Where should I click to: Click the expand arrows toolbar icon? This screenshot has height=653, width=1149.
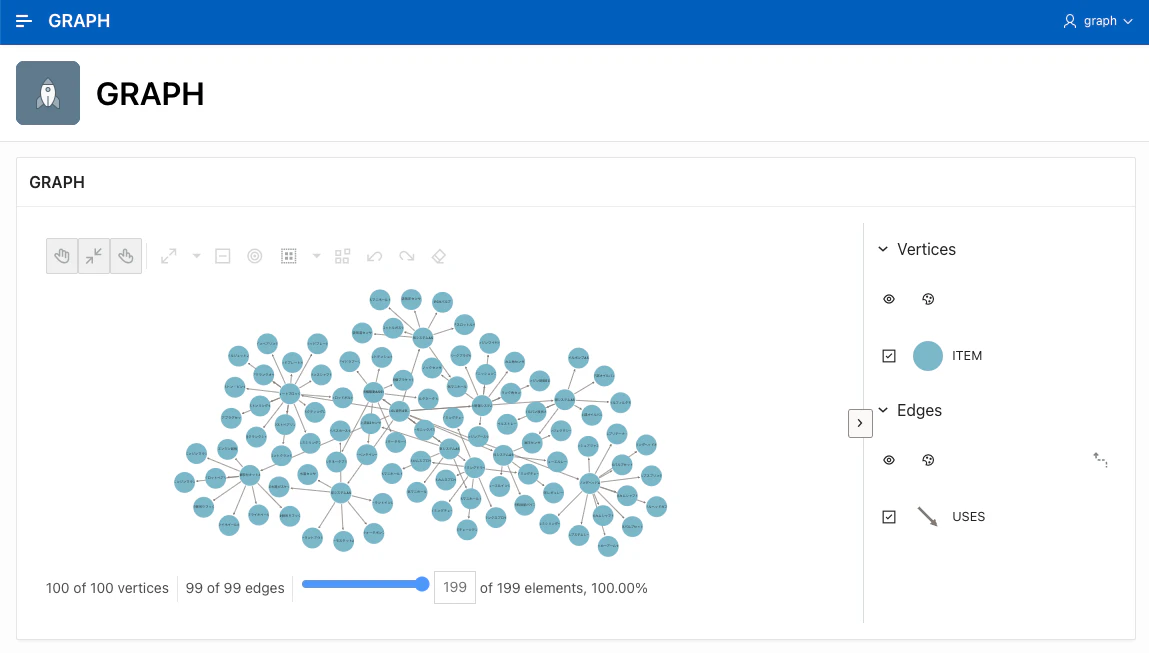169,257
